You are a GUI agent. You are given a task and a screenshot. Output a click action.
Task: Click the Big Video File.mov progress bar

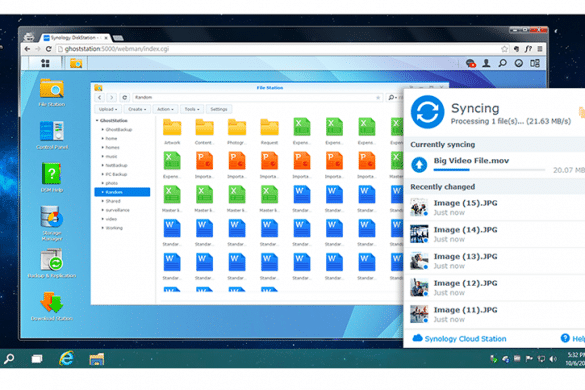489,170
